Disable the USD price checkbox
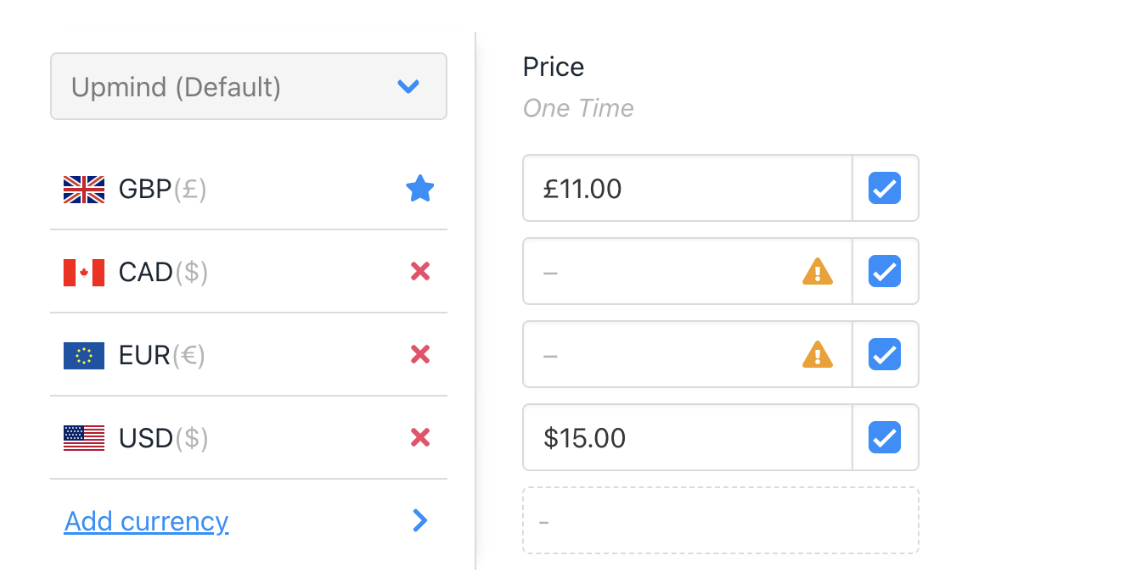Viewport: 1138px width, 570px height. pyautogui.click(x=885, y=437)
